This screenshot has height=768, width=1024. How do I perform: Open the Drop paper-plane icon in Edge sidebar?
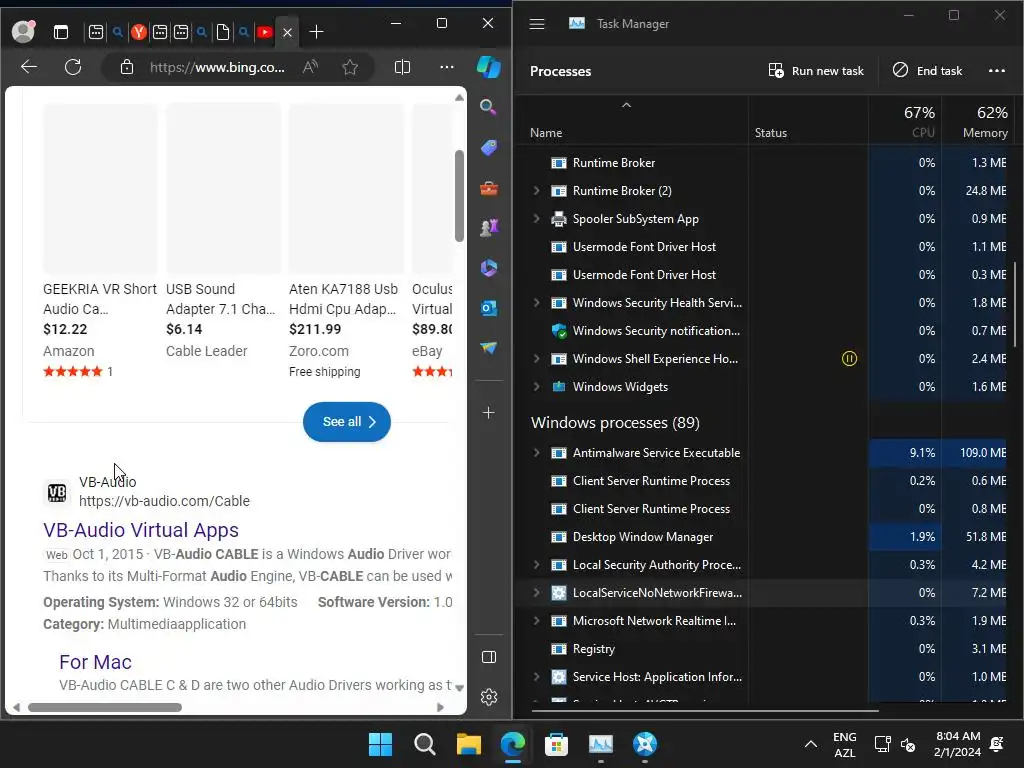(488, 348)
